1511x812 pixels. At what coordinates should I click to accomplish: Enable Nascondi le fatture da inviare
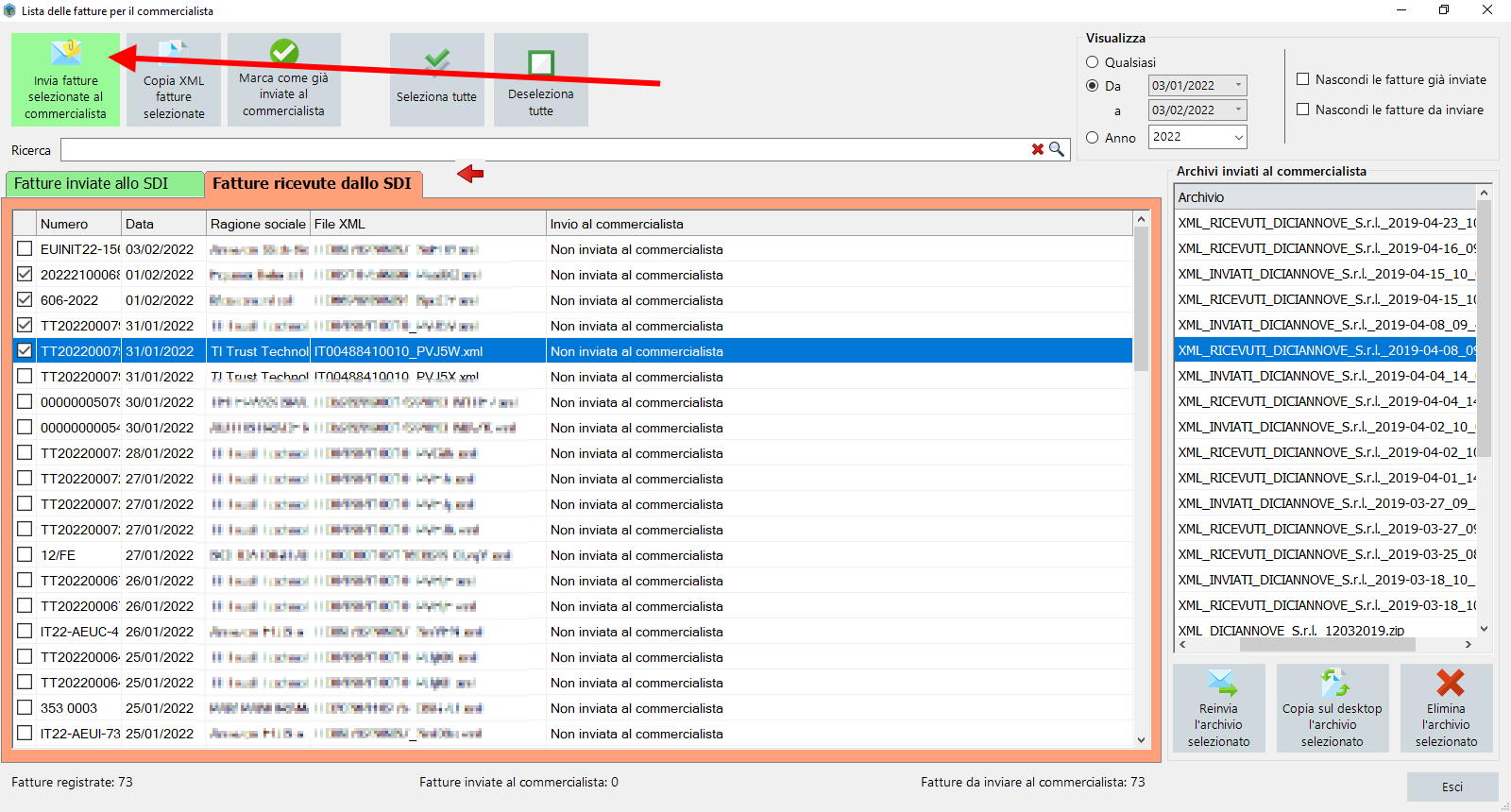[x=1303, y=110]
